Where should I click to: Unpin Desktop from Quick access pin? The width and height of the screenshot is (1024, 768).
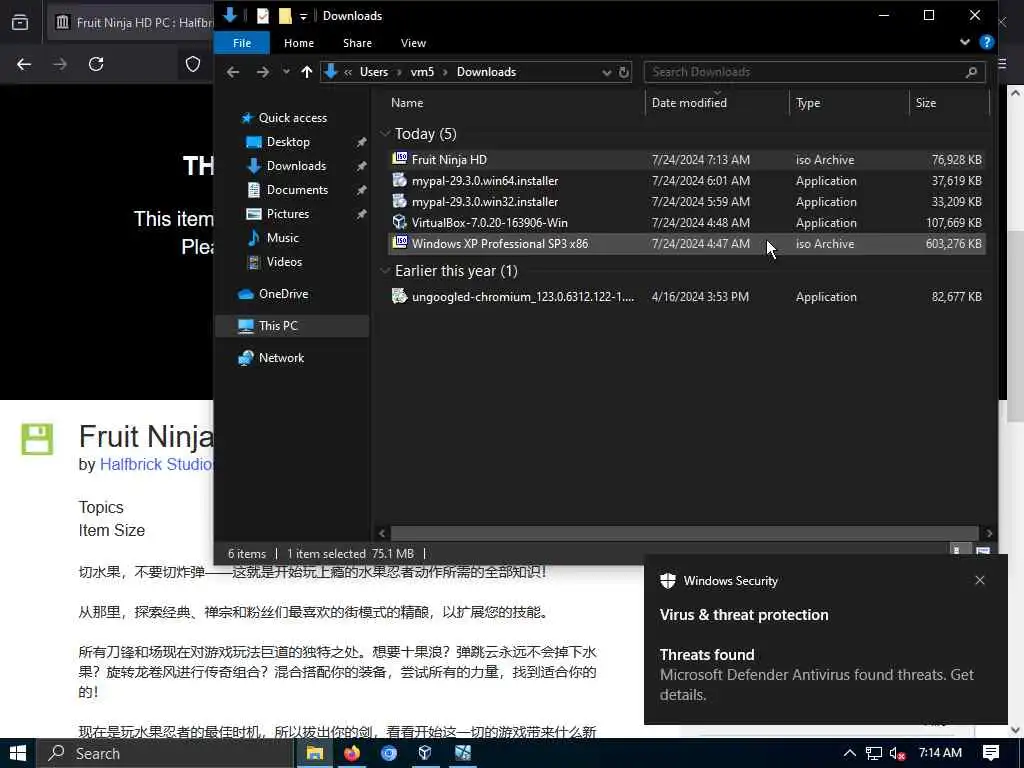click(361, 142)
